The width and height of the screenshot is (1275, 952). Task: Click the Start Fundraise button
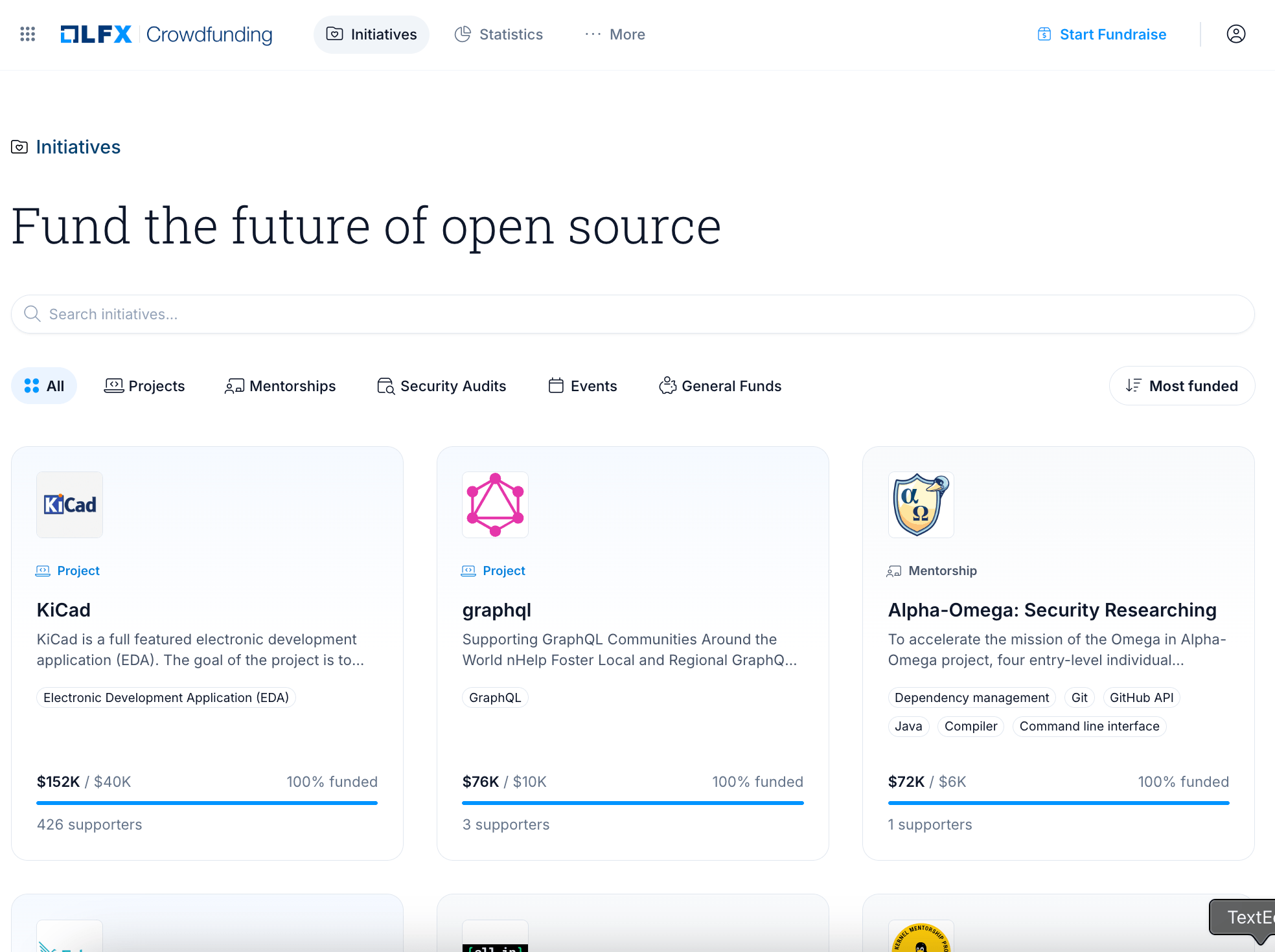[1101, 34]
